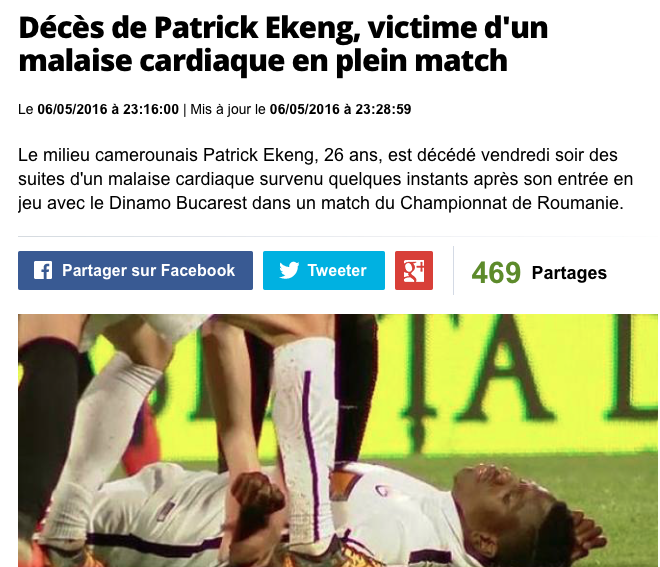Screen dimensions: 660x567
Task: Click 'Le milieu camerounais Patrick Ekeng' intro text
Action: 168,155
